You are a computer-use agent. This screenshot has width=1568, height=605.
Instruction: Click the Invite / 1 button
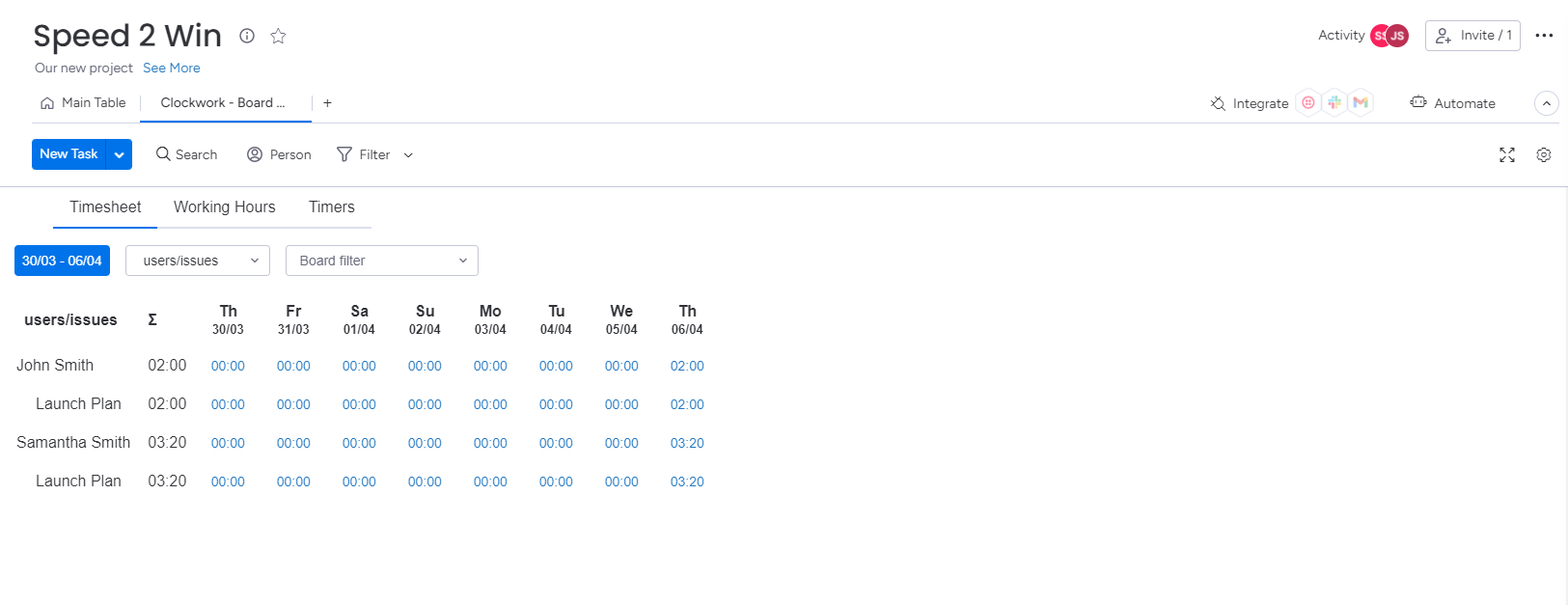coord(1472,36)
